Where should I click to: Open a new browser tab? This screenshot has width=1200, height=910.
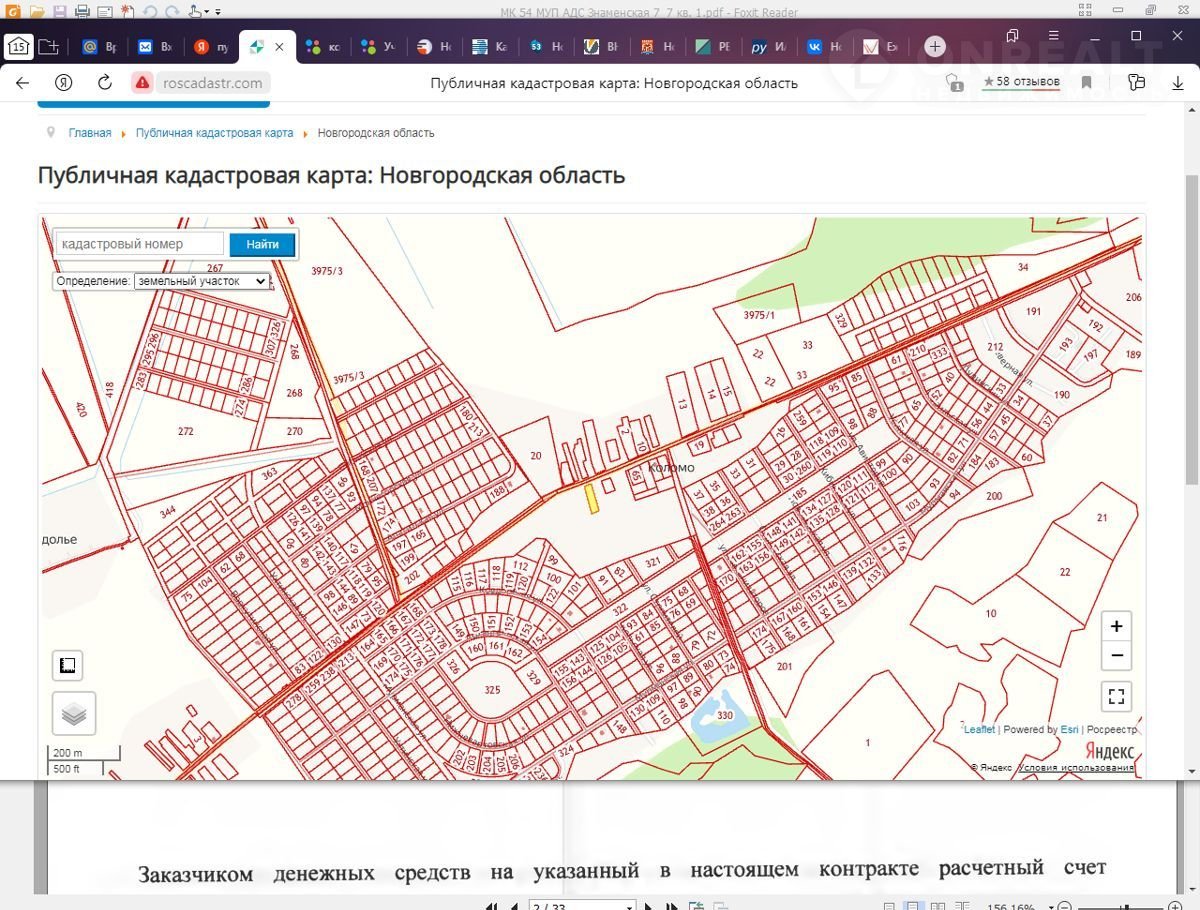click(x=934, y=46)
